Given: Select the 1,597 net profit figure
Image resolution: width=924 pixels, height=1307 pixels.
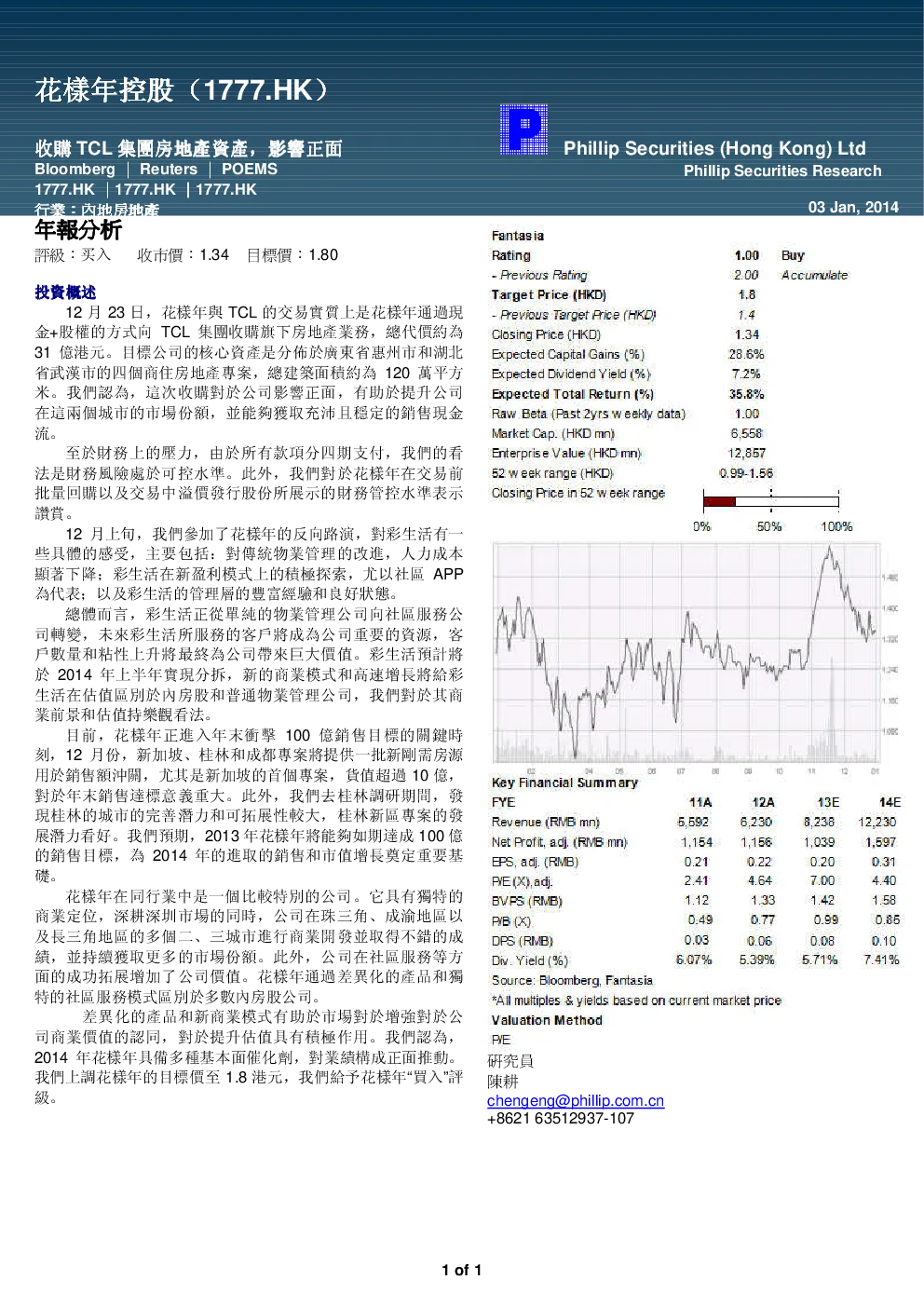Looking at the screenshot, I should (880, 842).
